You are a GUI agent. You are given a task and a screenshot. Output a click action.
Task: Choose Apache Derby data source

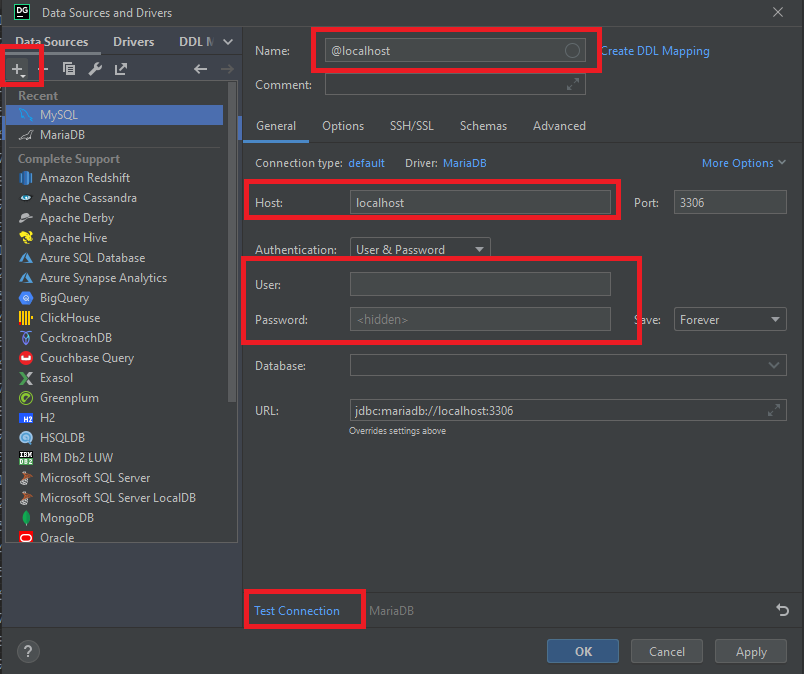point(115,218)
